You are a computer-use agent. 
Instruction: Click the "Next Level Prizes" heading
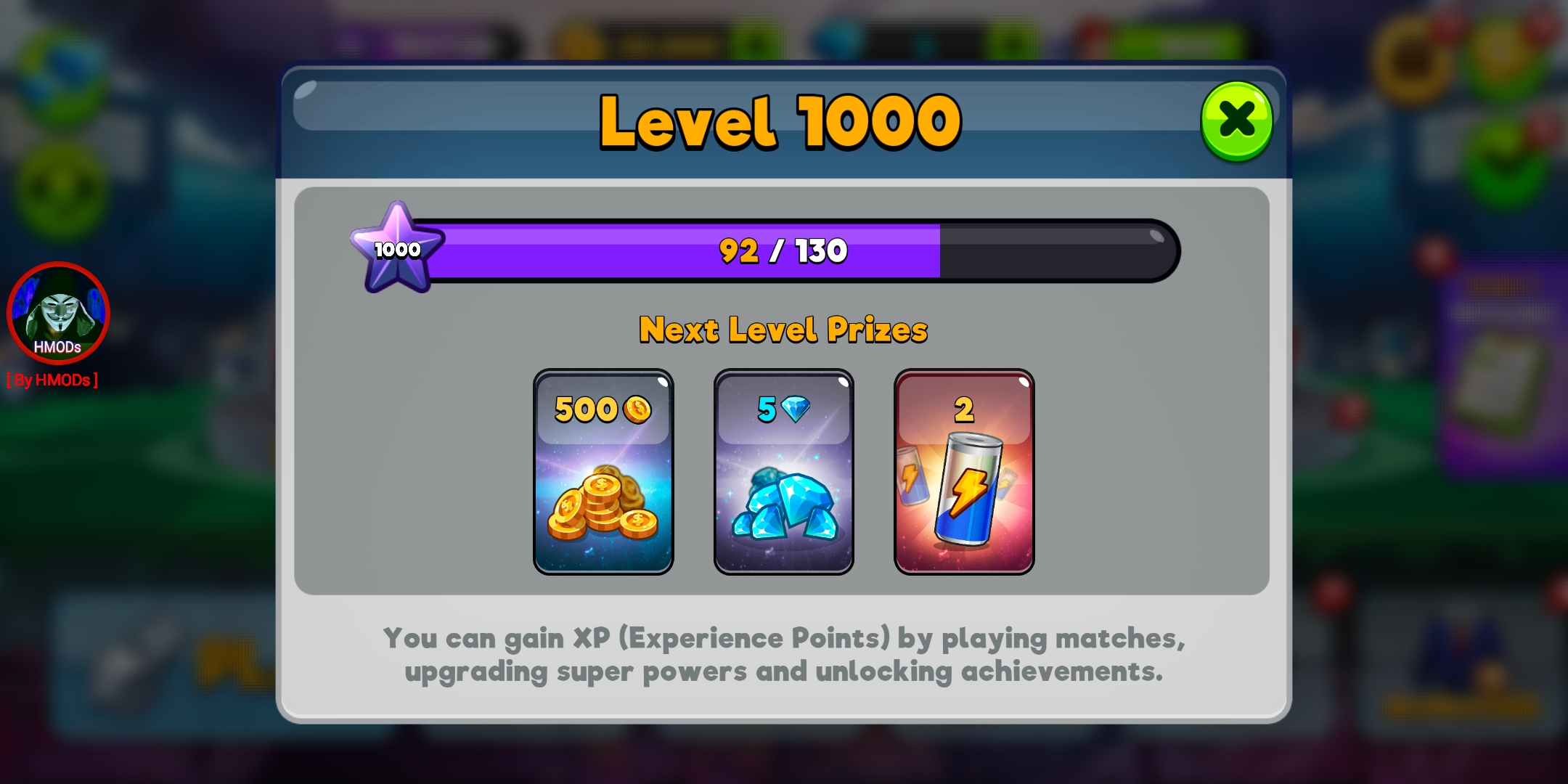tap(783, 330)
